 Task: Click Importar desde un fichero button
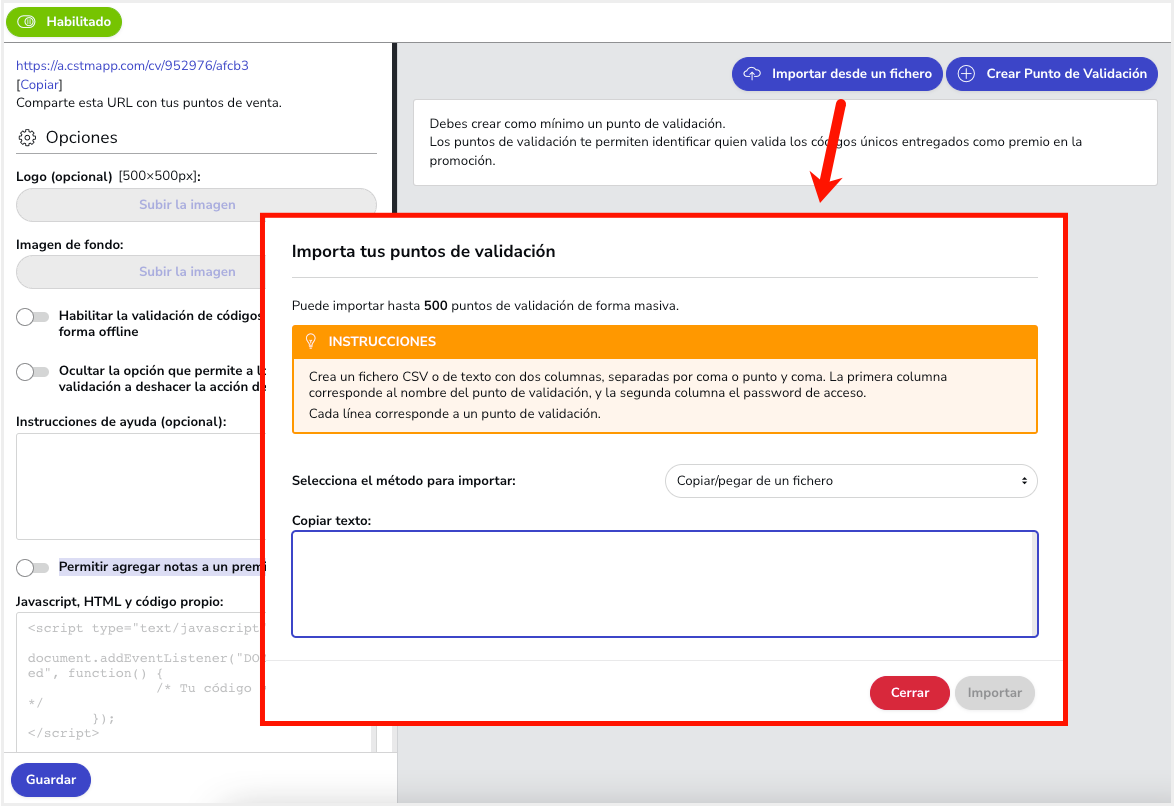[x=837, y=73]
